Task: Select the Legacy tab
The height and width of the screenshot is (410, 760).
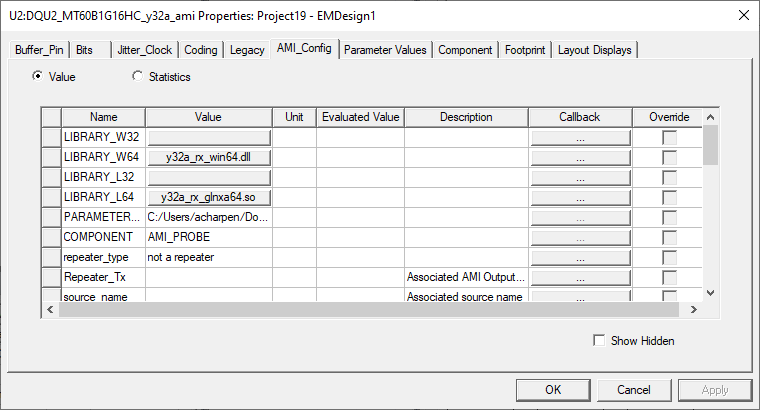Action: 247,50
